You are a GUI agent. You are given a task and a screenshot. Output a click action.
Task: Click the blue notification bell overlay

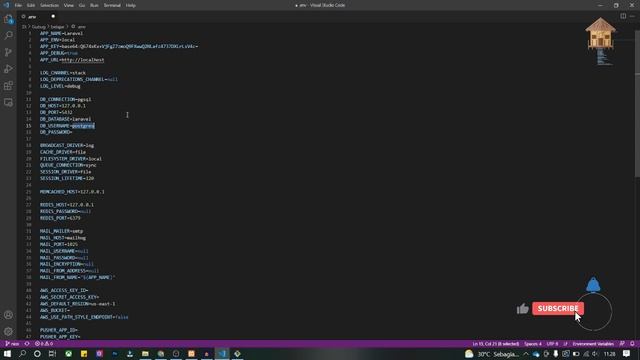pyautogui.click(x=593, y=284)
